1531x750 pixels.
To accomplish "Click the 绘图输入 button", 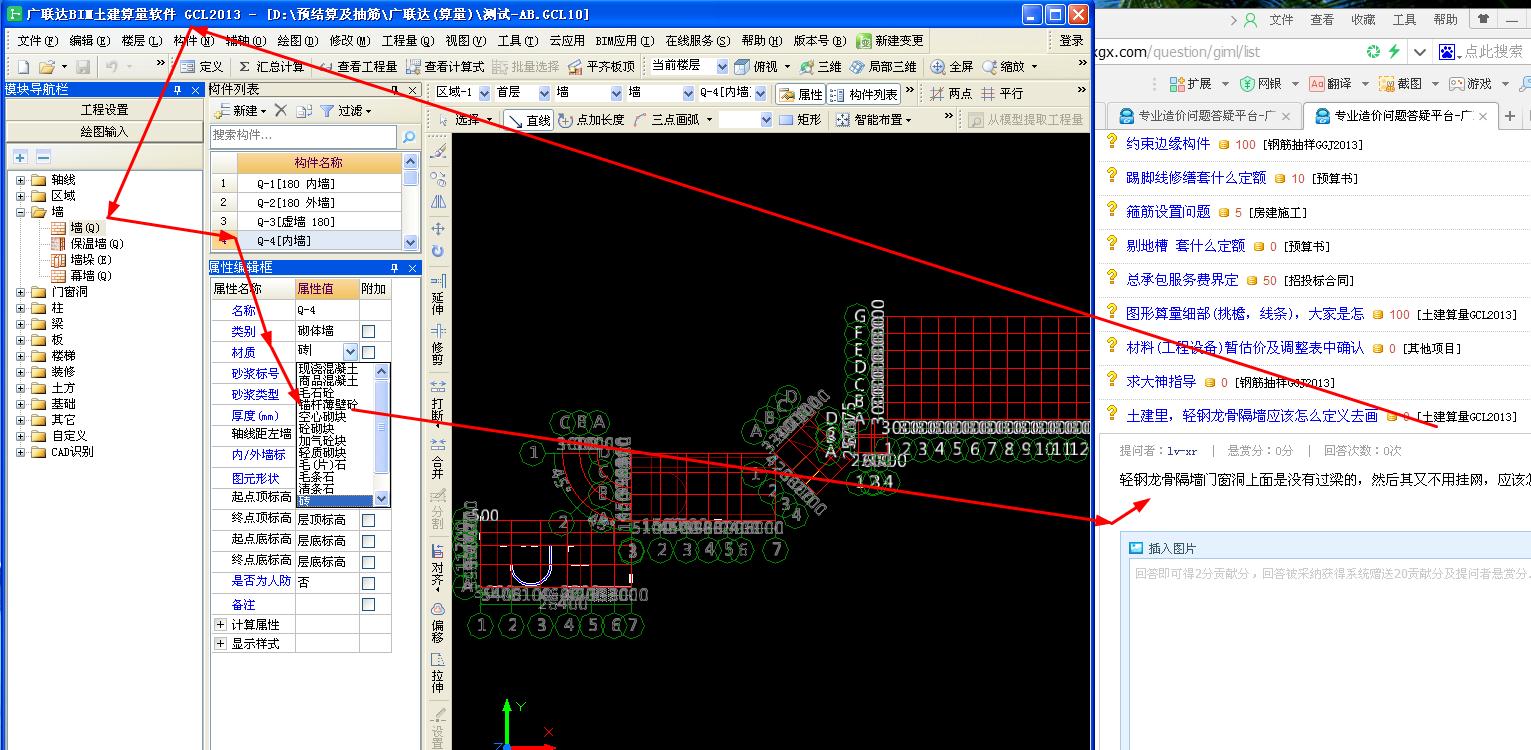I will click(105, 131).
